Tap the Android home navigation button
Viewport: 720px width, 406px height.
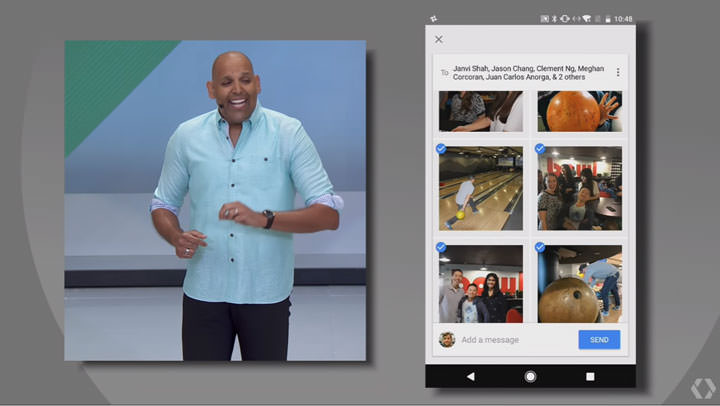(530, 377)
